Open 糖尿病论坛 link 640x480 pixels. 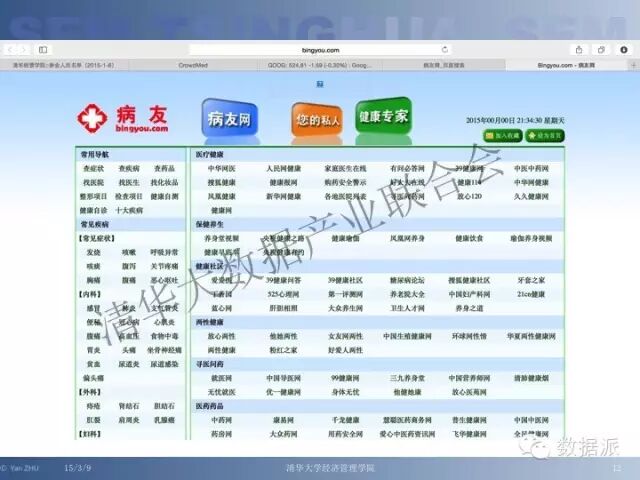pyautogui.click(x=407, y=280)
